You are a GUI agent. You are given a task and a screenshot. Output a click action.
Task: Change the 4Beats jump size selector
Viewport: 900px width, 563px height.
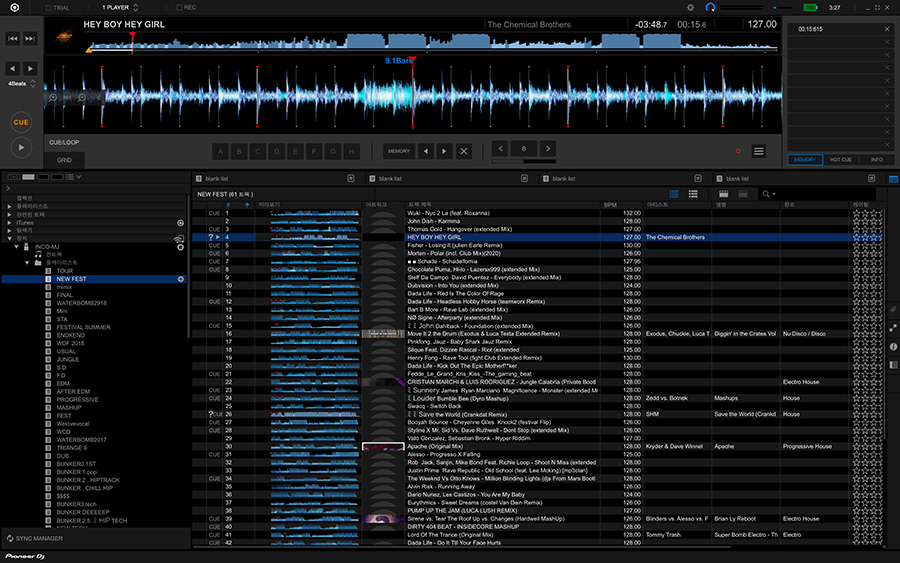pyautogui.click(x=21, y=84)
